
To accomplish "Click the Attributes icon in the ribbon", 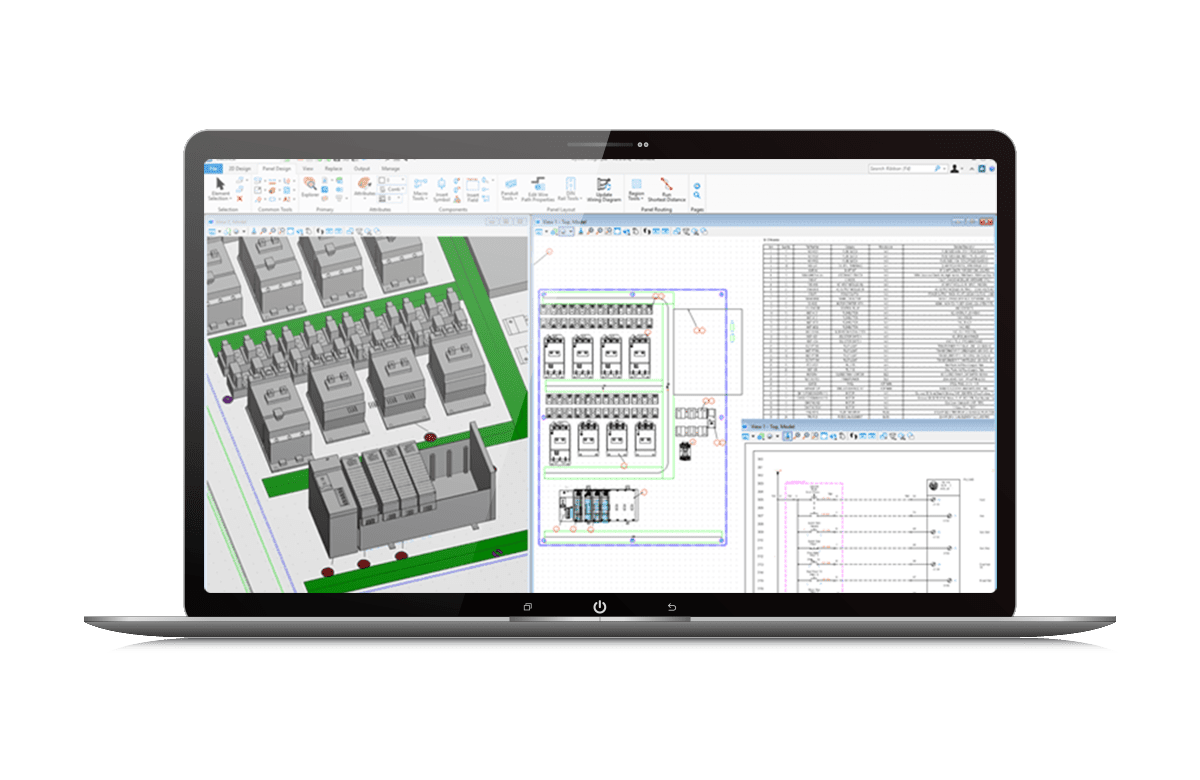I will pyautogui.click(x=362, y=186).
